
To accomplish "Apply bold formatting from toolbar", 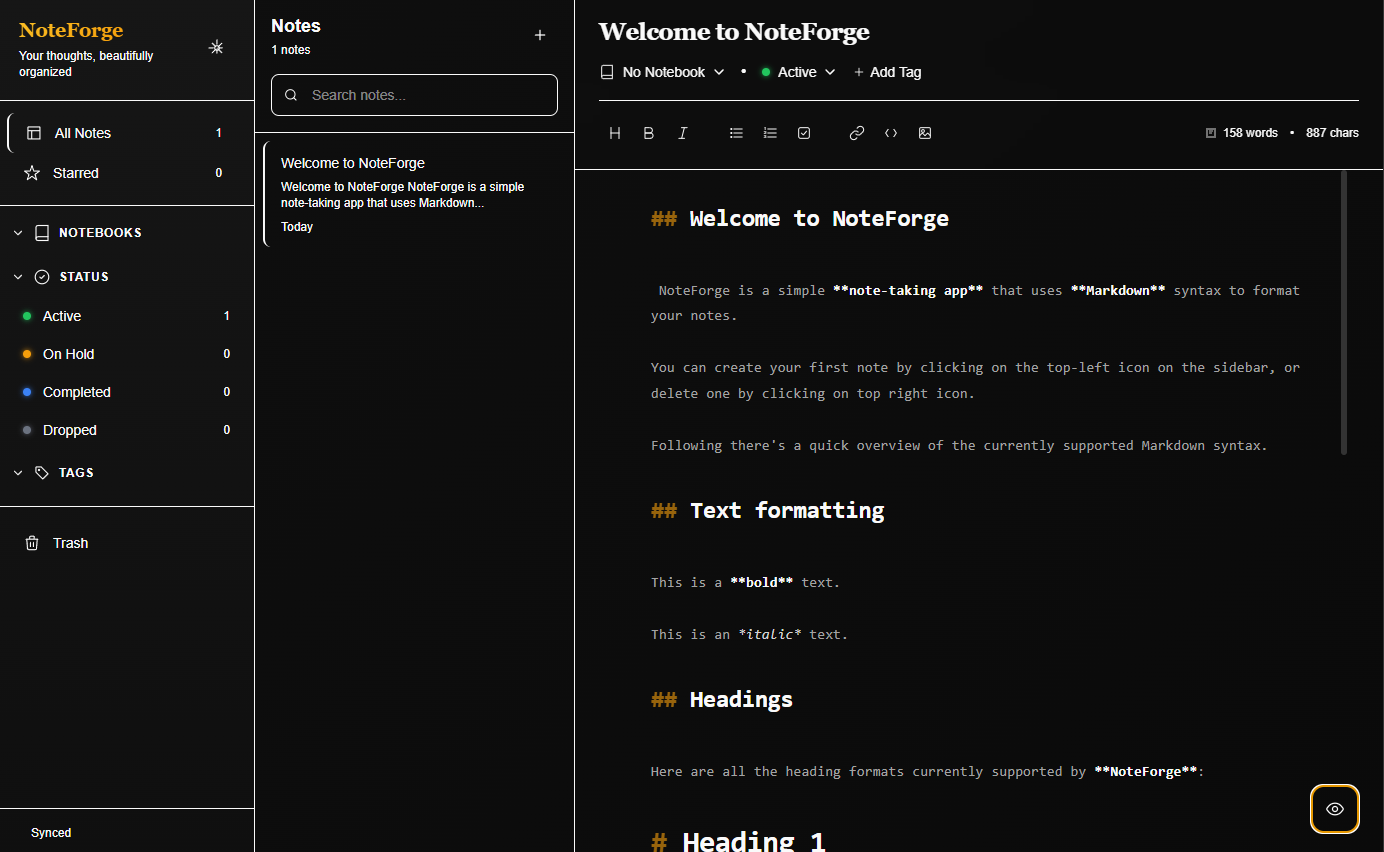I will pos(649,133).
